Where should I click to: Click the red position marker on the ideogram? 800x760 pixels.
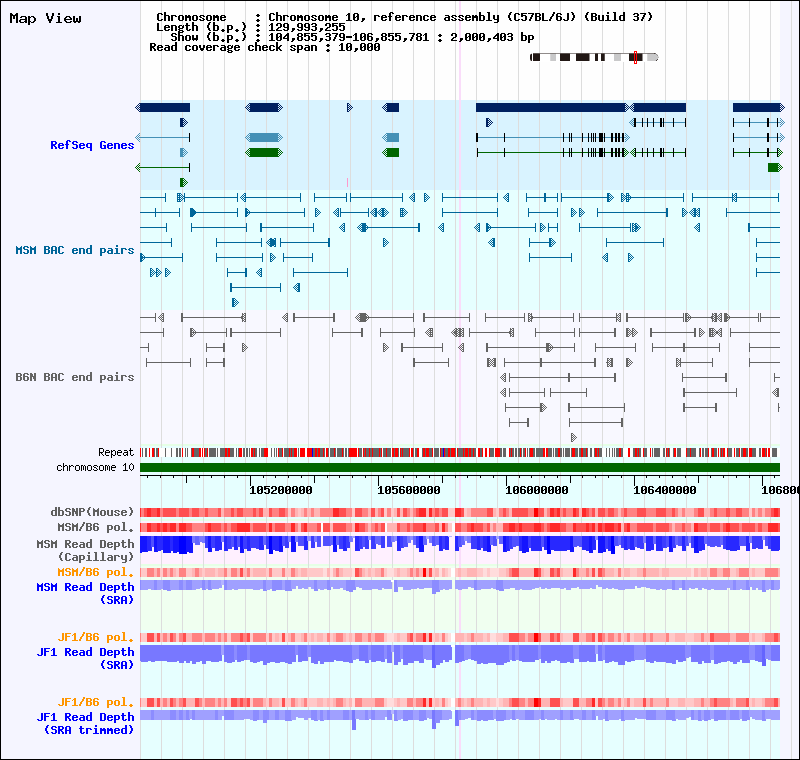[635, 57]
